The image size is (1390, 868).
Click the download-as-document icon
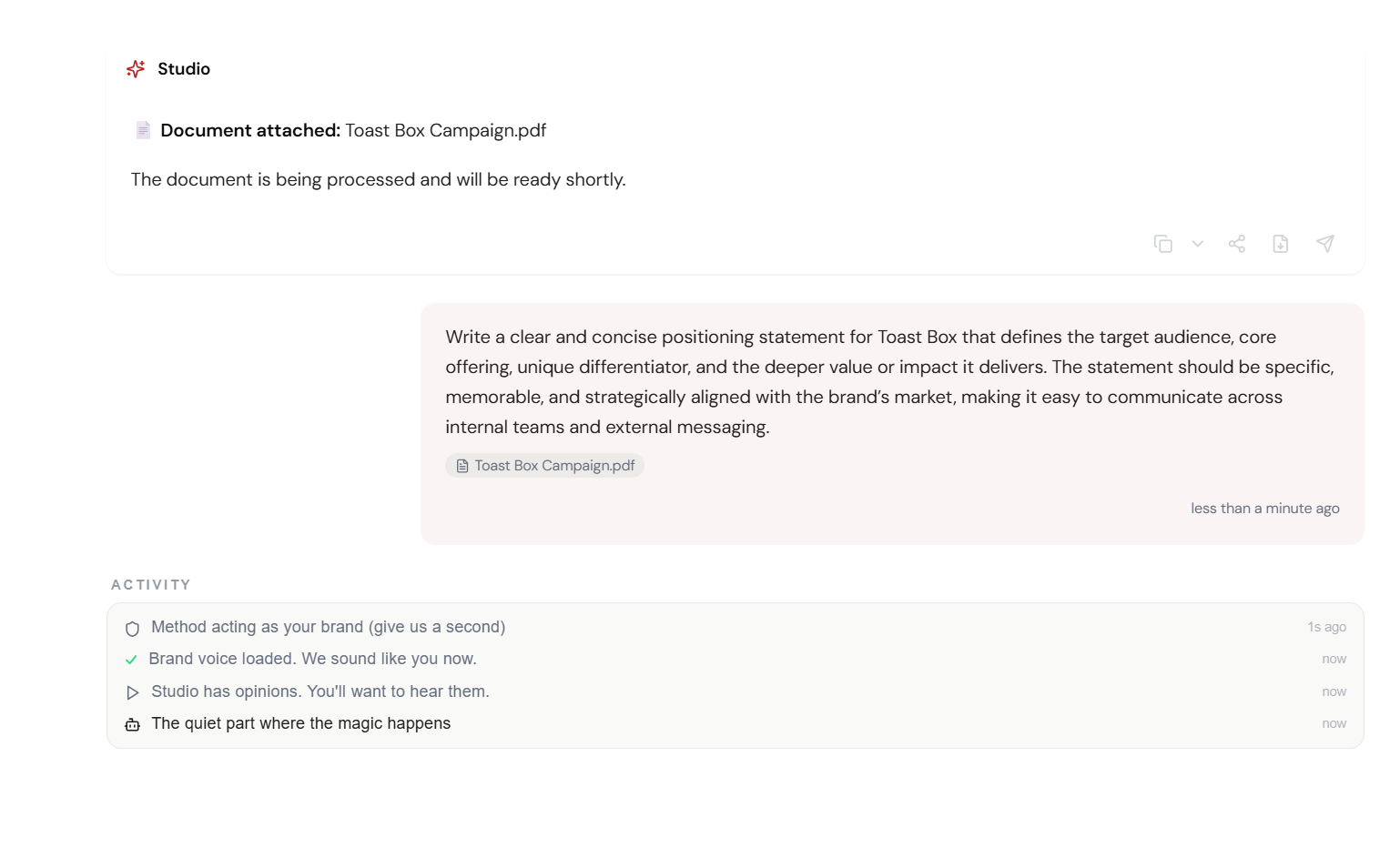coord(1280,244)
